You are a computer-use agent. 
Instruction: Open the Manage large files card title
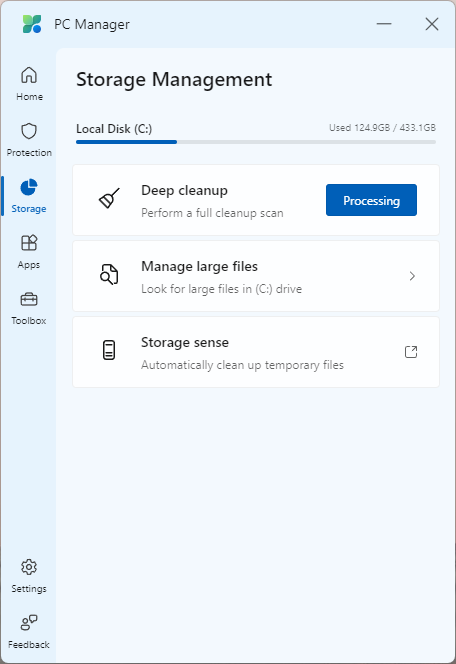point(199,266)
